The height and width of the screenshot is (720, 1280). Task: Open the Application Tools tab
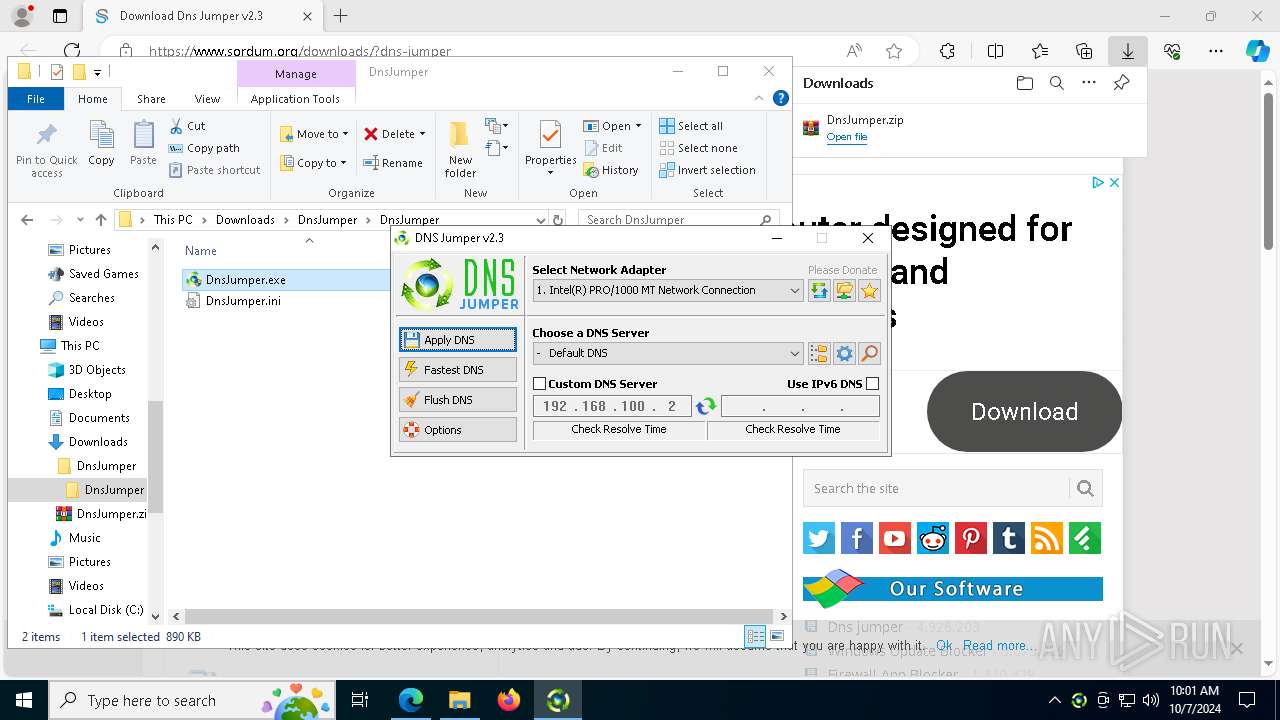tap(295, 99)
